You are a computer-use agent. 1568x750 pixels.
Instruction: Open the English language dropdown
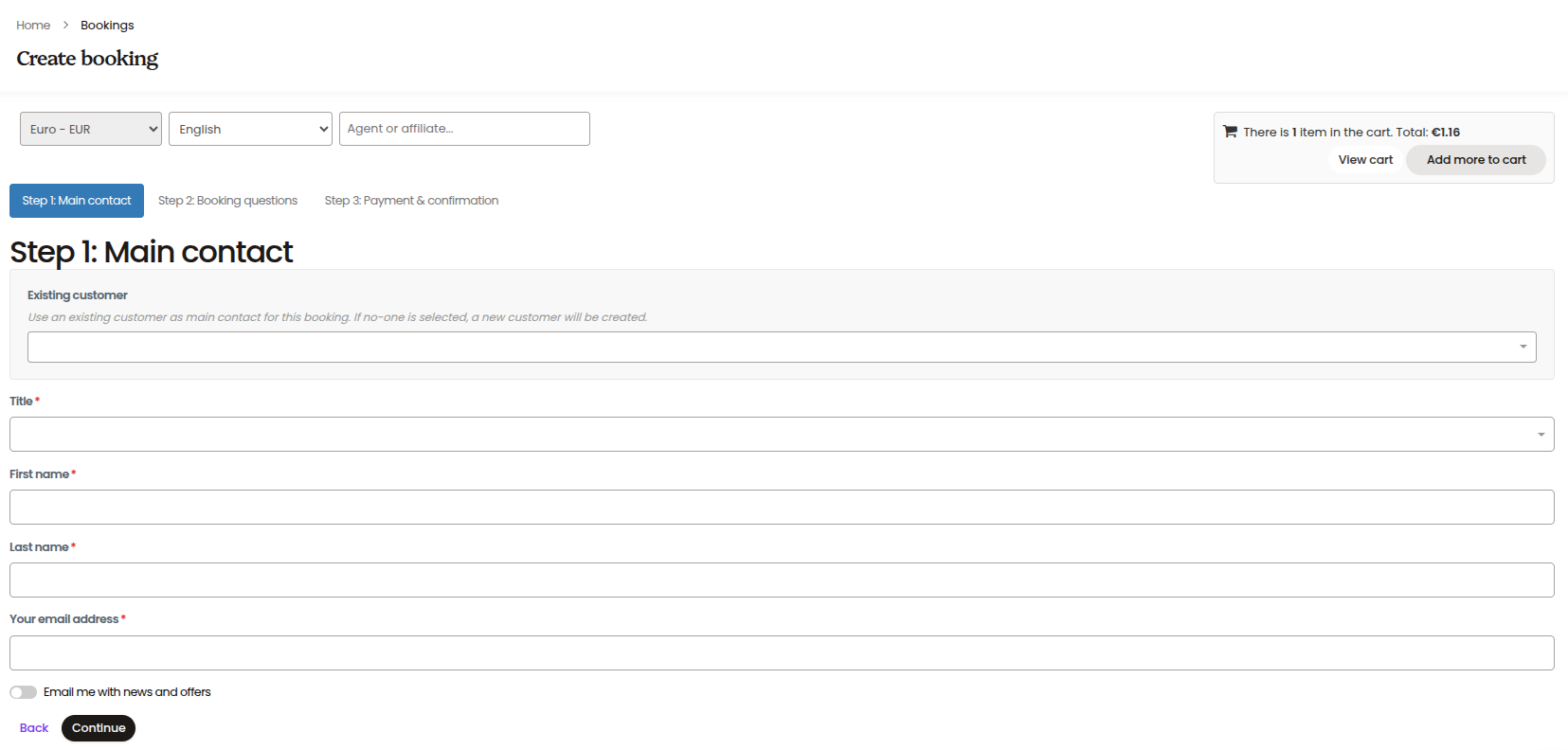250,129
